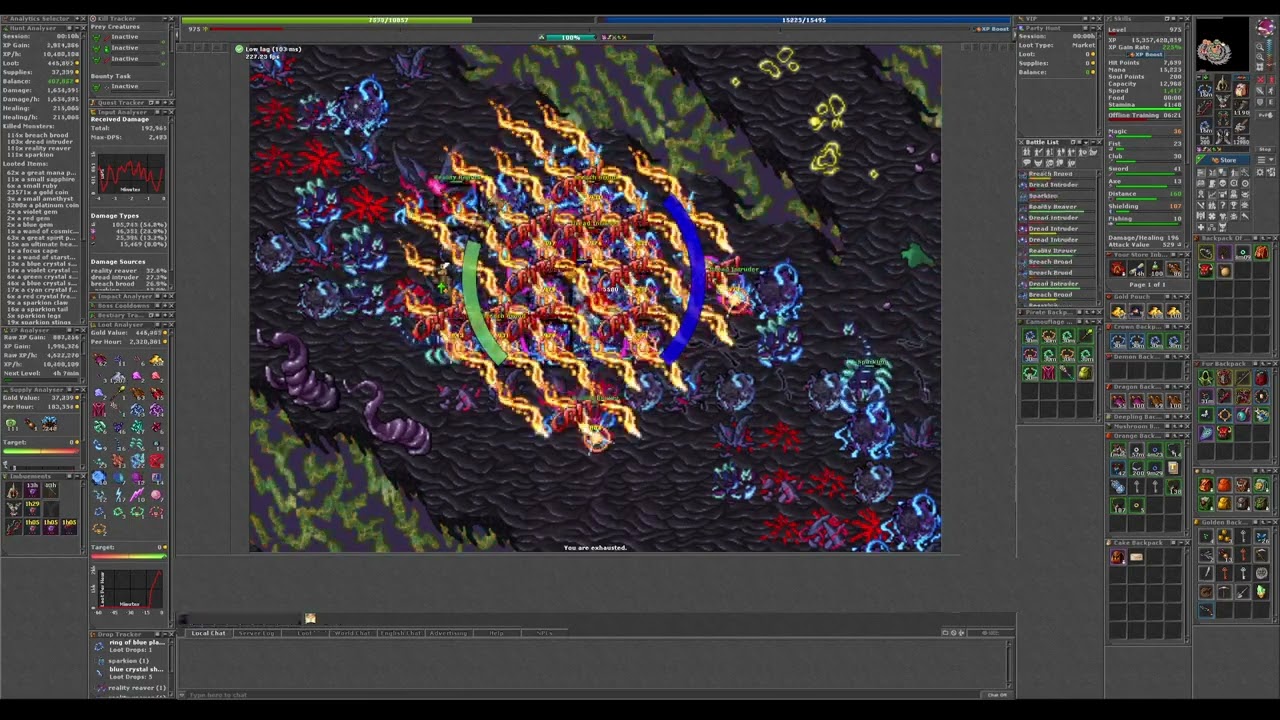Open the Store button
Image resolution: width=1280 pixels, height=720 pixels.
[x=1222, y=160]
